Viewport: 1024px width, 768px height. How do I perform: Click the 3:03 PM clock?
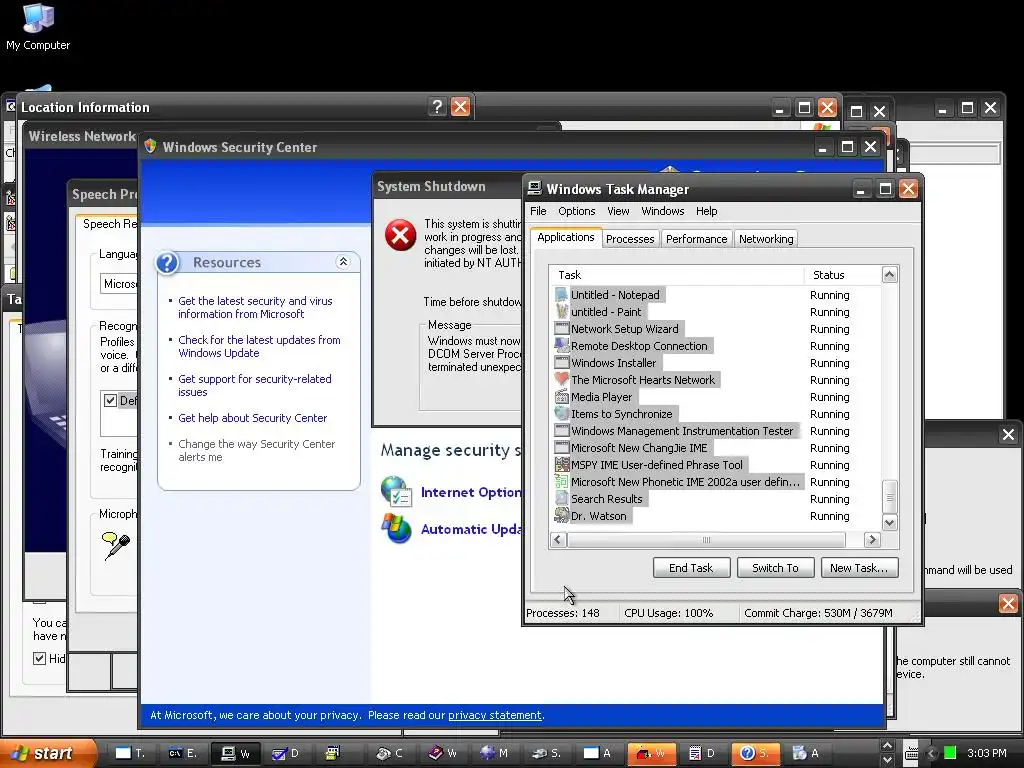987,753
